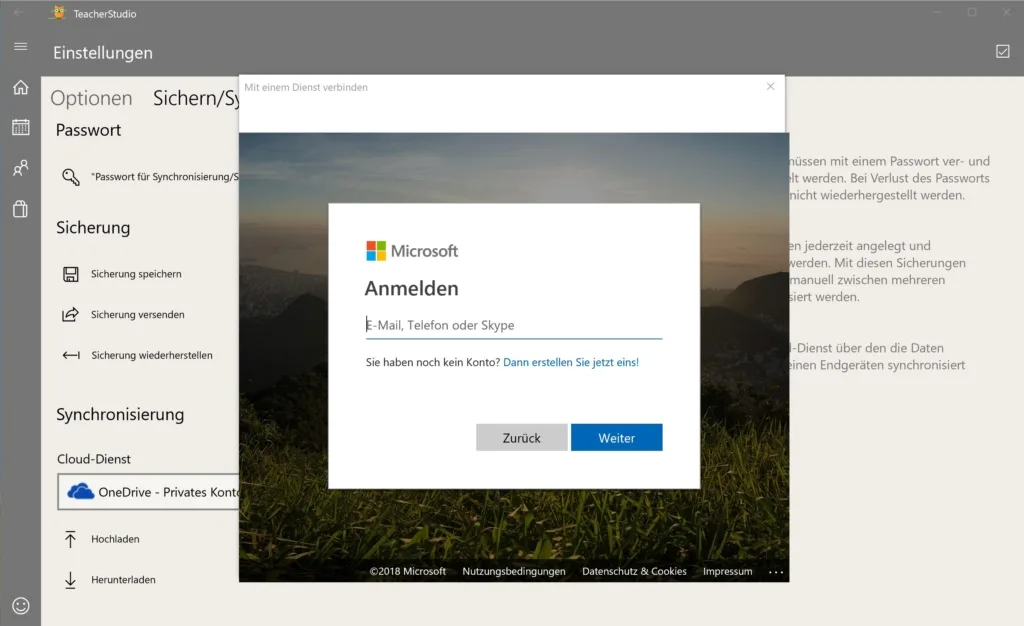Click the key icon for sync password
The width and height of the screenshot is (1024, 626).
point(71,177)
